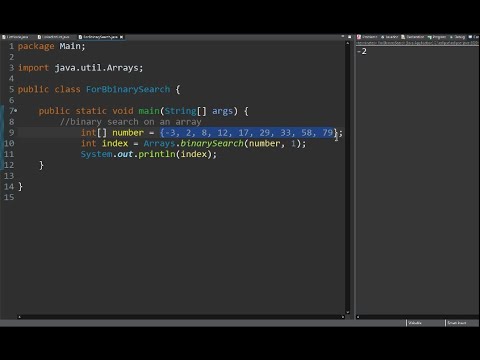Close the ForBbinarySearch.java editor tab
This screenshot has height=360, width=480.
tap(121, 37)
